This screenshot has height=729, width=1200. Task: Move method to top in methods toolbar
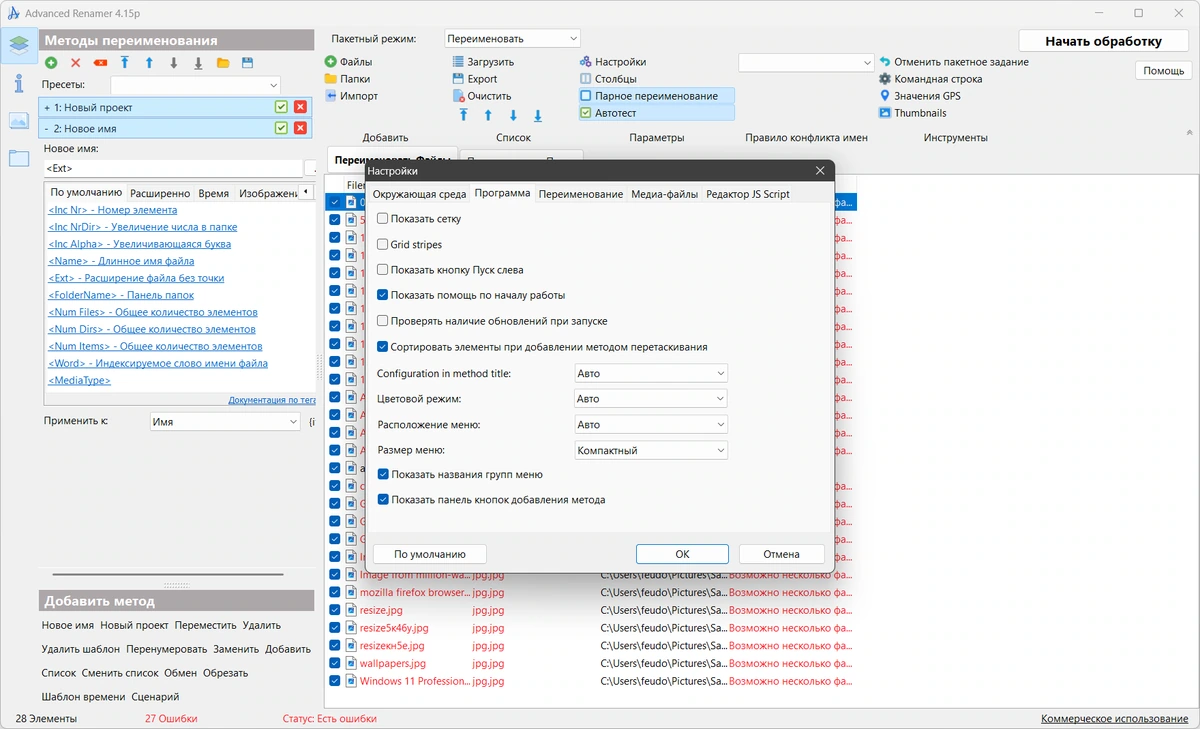(x=125, y=63)
